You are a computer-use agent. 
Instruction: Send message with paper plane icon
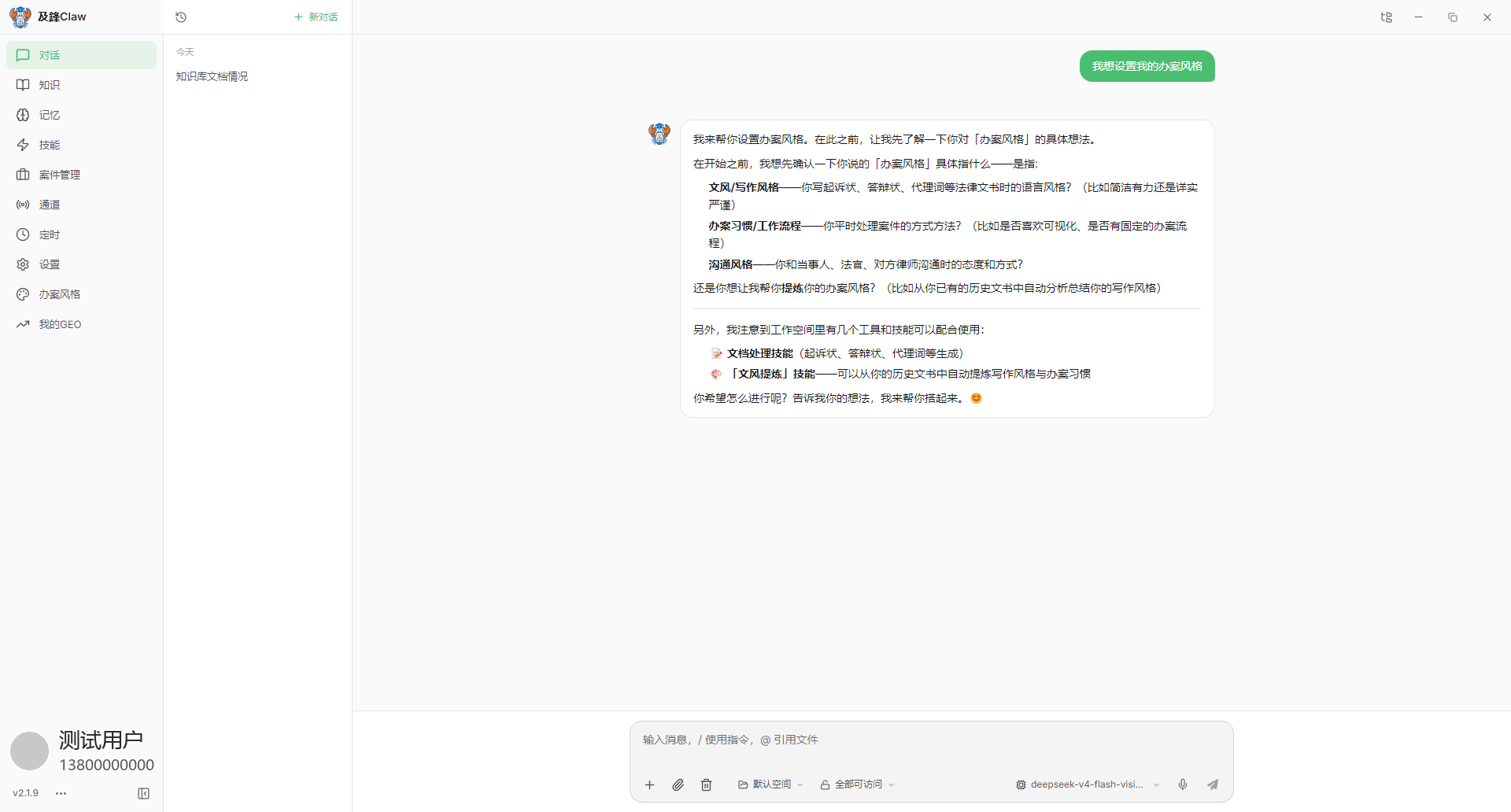1213,784
